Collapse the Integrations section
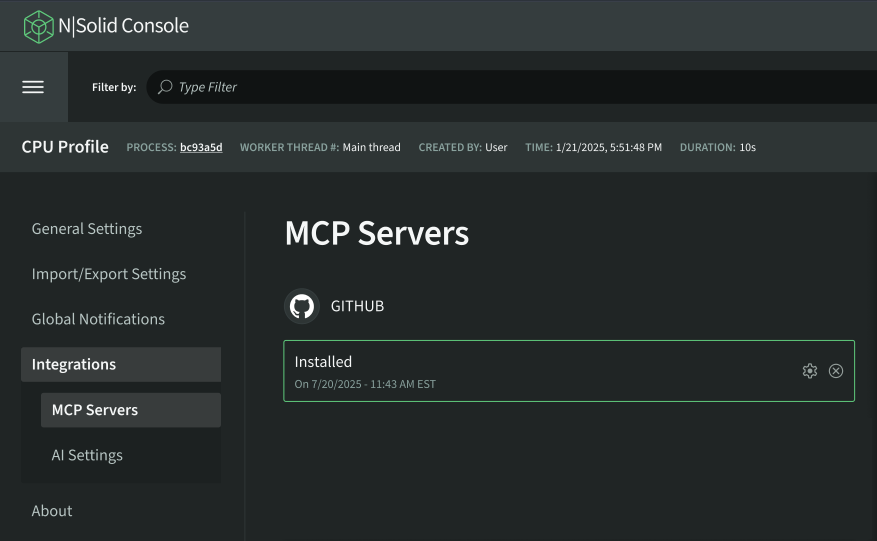Viewport: 877px width, 541px height. point(120,364)
